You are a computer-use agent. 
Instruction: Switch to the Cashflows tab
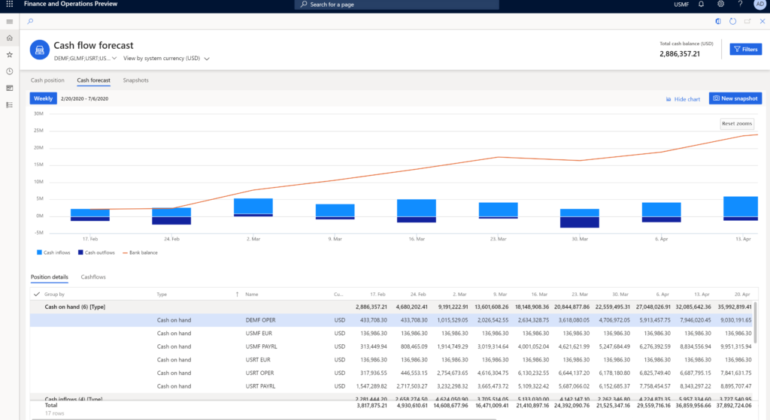[x=94, y=276]
